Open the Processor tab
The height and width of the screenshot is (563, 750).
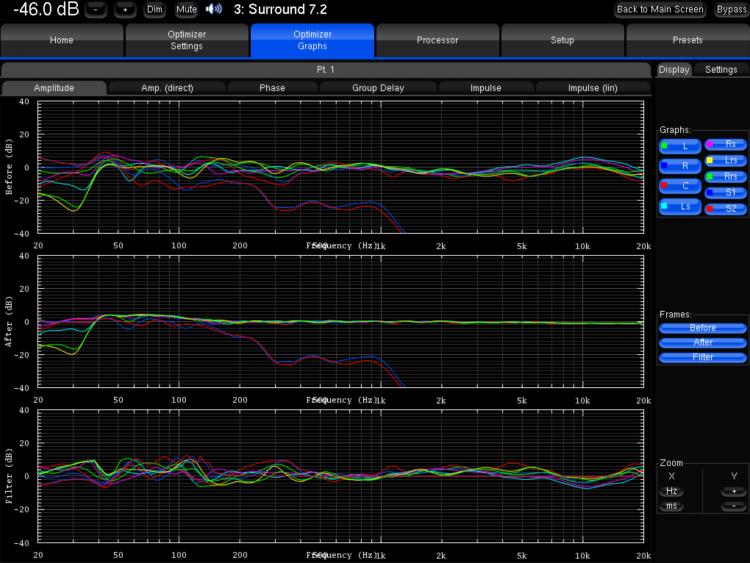pos(438,40)
